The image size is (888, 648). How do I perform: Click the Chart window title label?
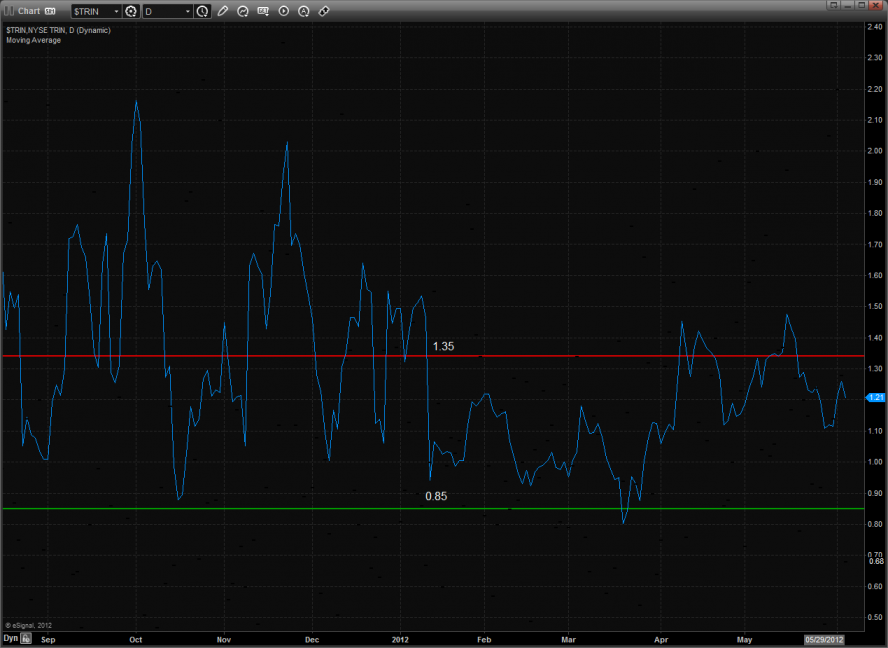coord(28,11)
